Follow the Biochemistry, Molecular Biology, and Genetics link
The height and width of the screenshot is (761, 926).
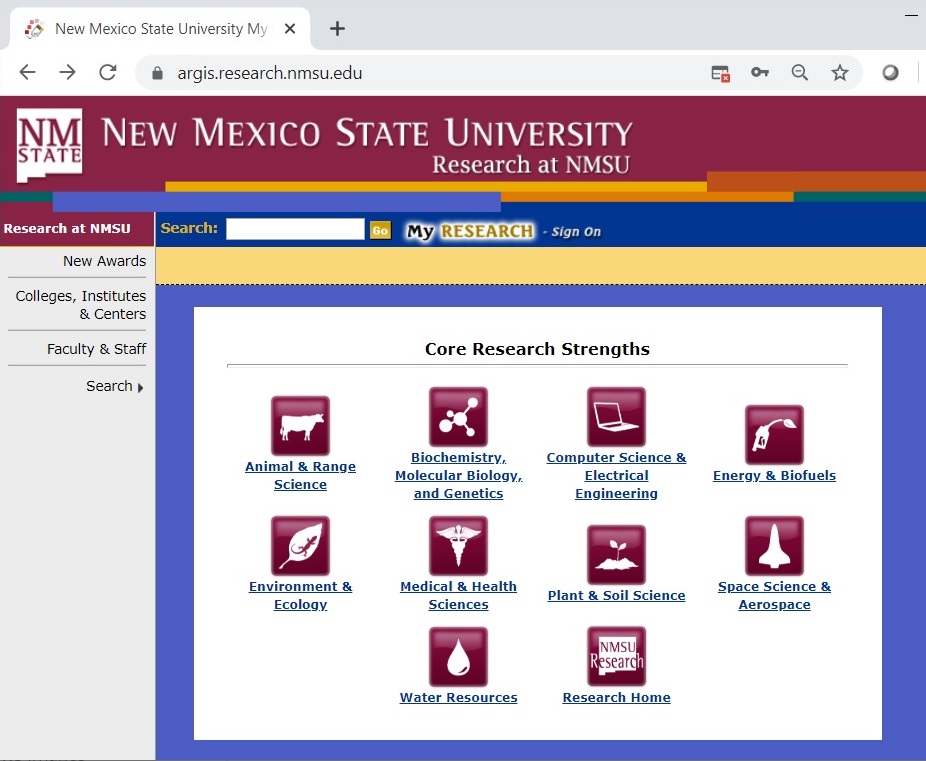pyautogui.click(x=458, y=475)
